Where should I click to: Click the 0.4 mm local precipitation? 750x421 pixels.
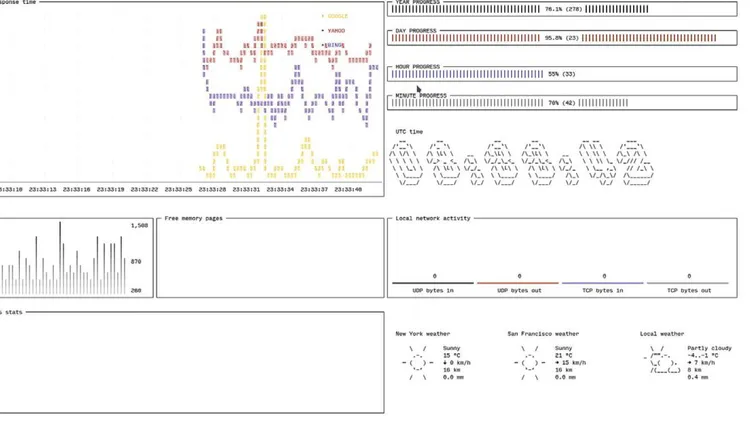pos(697,377)
